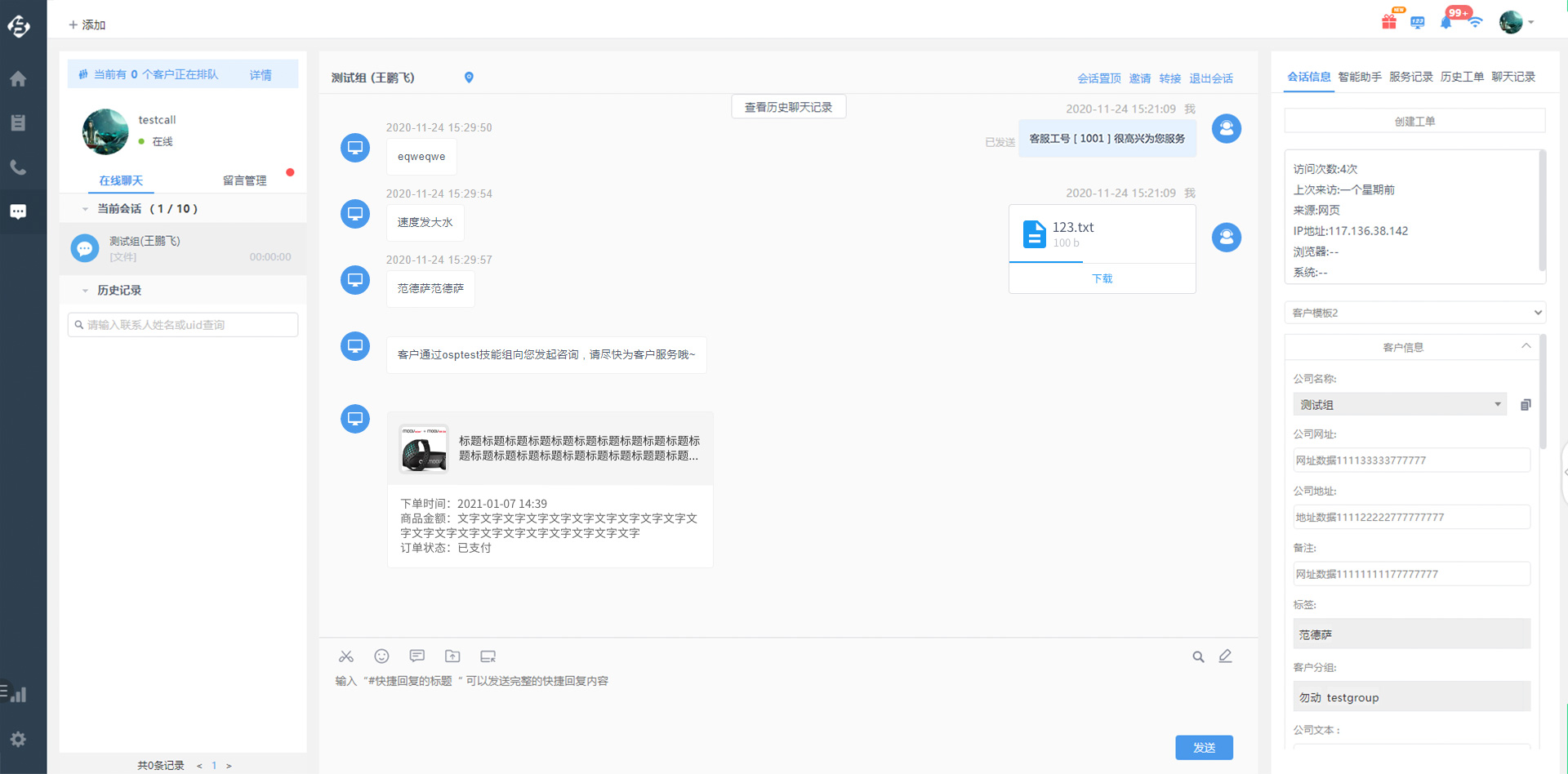The image size is (1568, 774).
Task: Collapse the 客户信息 panel chevron
Action: 1526,347
